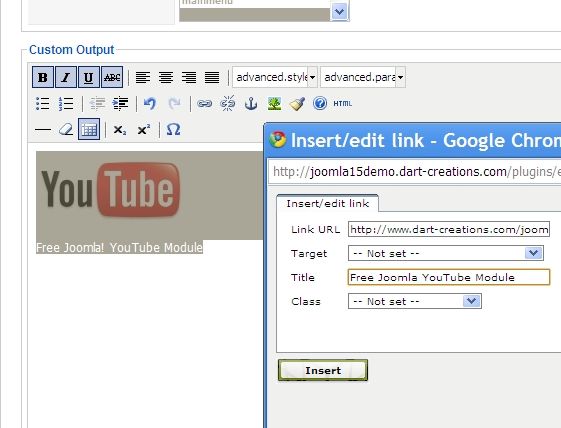Toggle Bold formatting button
Screen dimensions: 561x428
43,77
